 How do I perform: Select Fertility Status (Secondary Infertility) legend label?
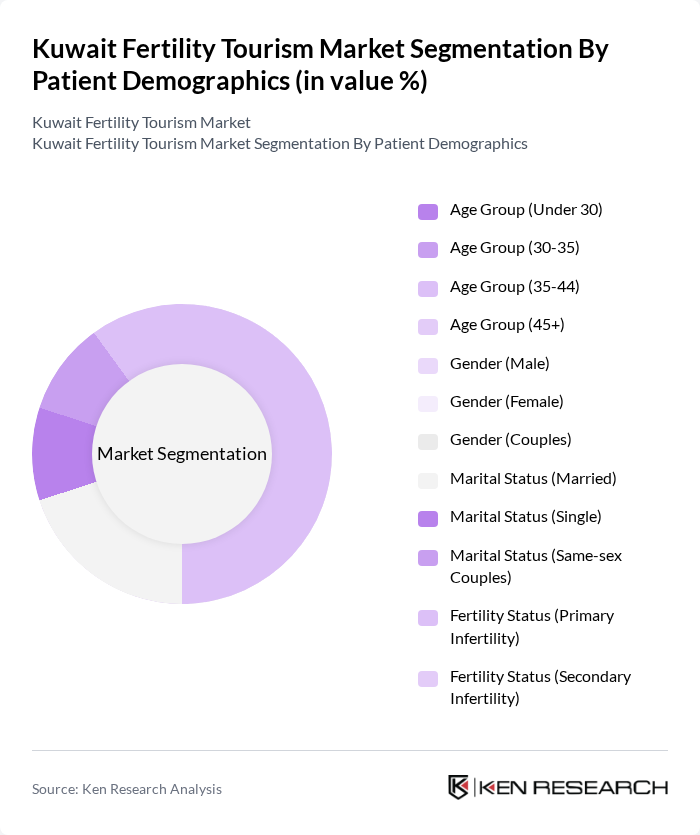coord(540,688)
